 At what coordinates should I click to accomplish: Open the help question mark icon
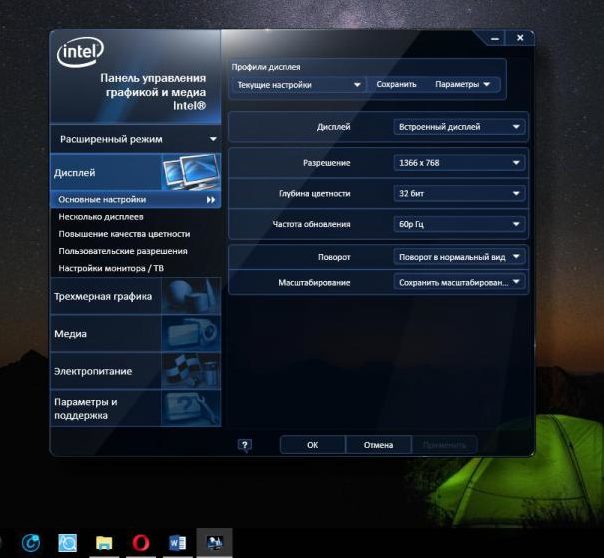tap(245, 445)
